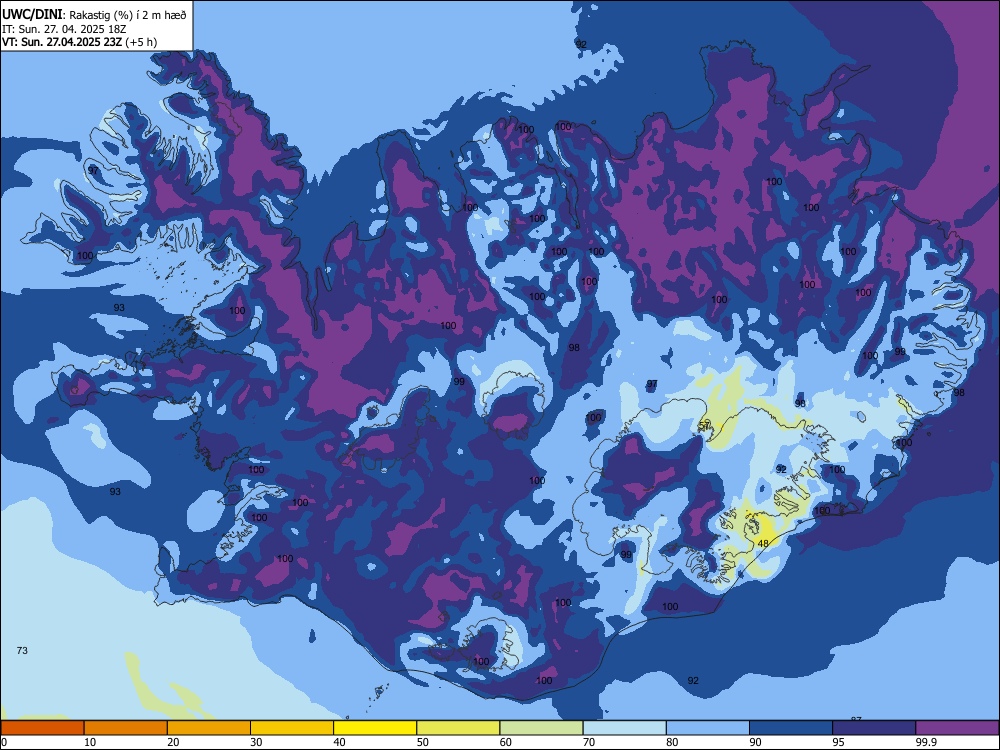Click the '57' humidity value label
Screen dimensions: 1000x750
coord(704,425)
